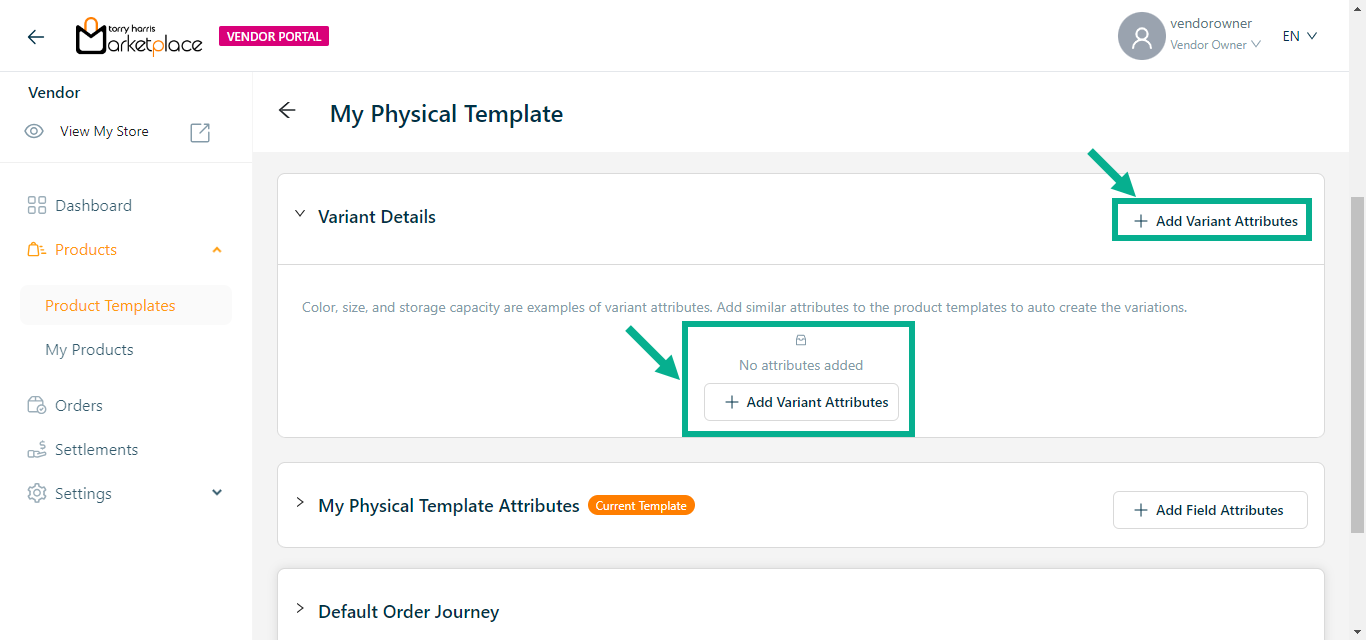Image resolution: width=1366 pixels, height=640 pixels.
Task: Click the Orders sidebar icon
Action: [x=37, y=405]
